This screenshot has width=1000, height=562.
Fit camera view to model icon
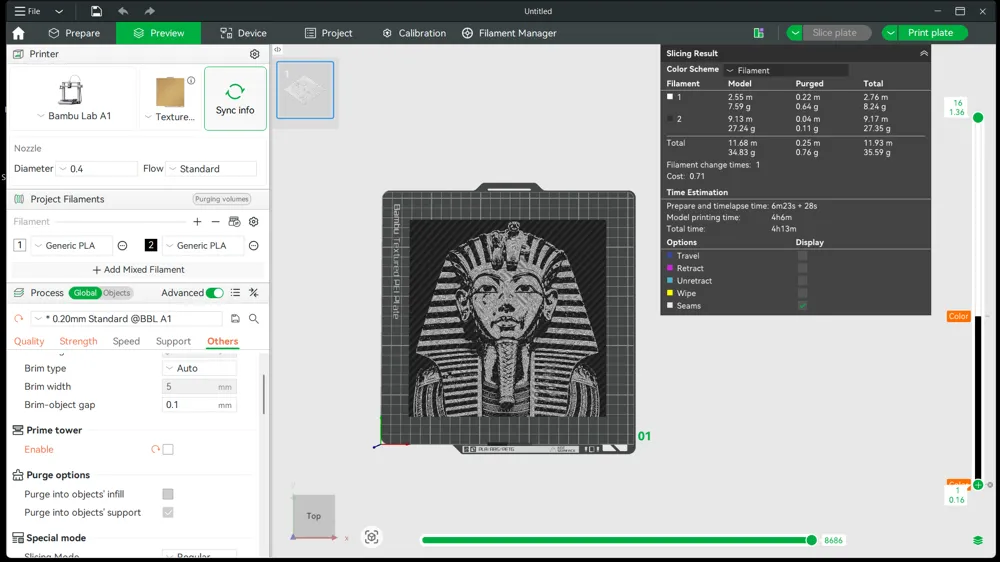372,537
